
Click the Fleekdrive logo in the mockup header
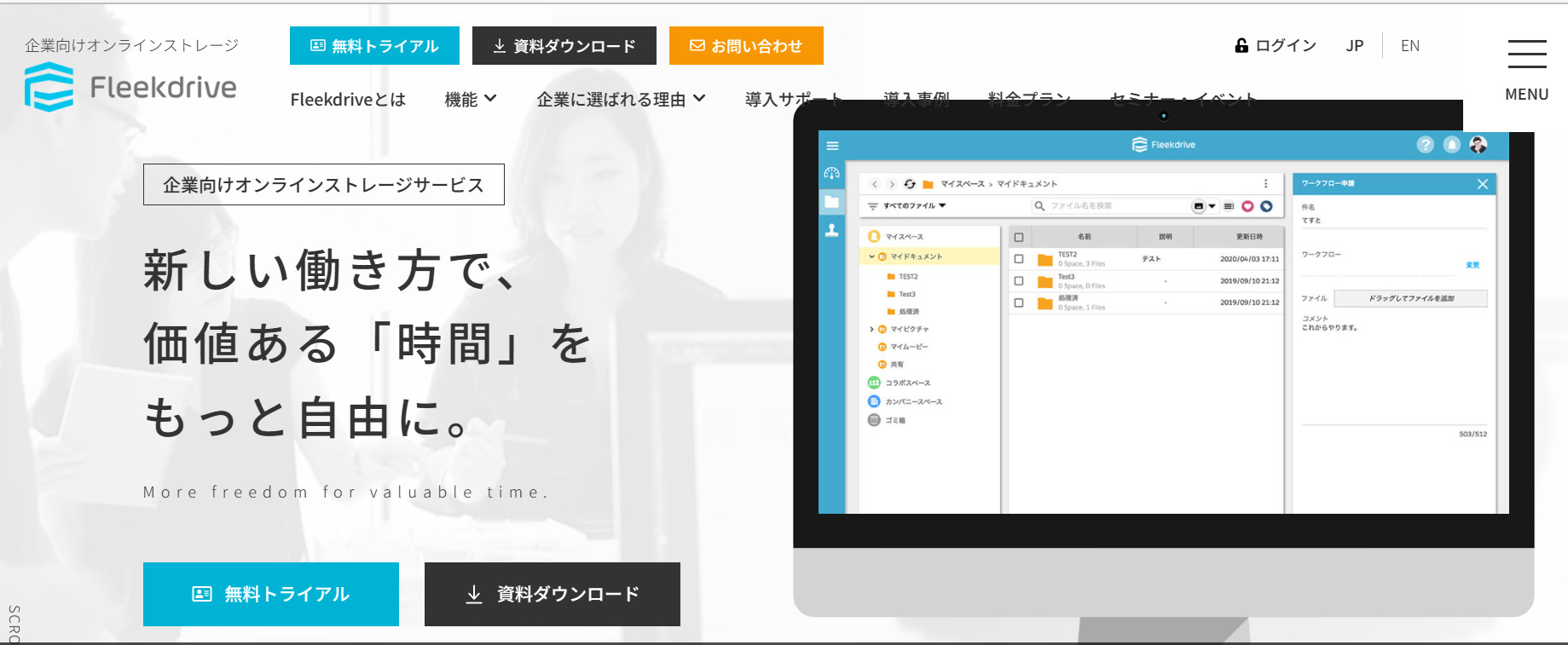click(1164, 145)
